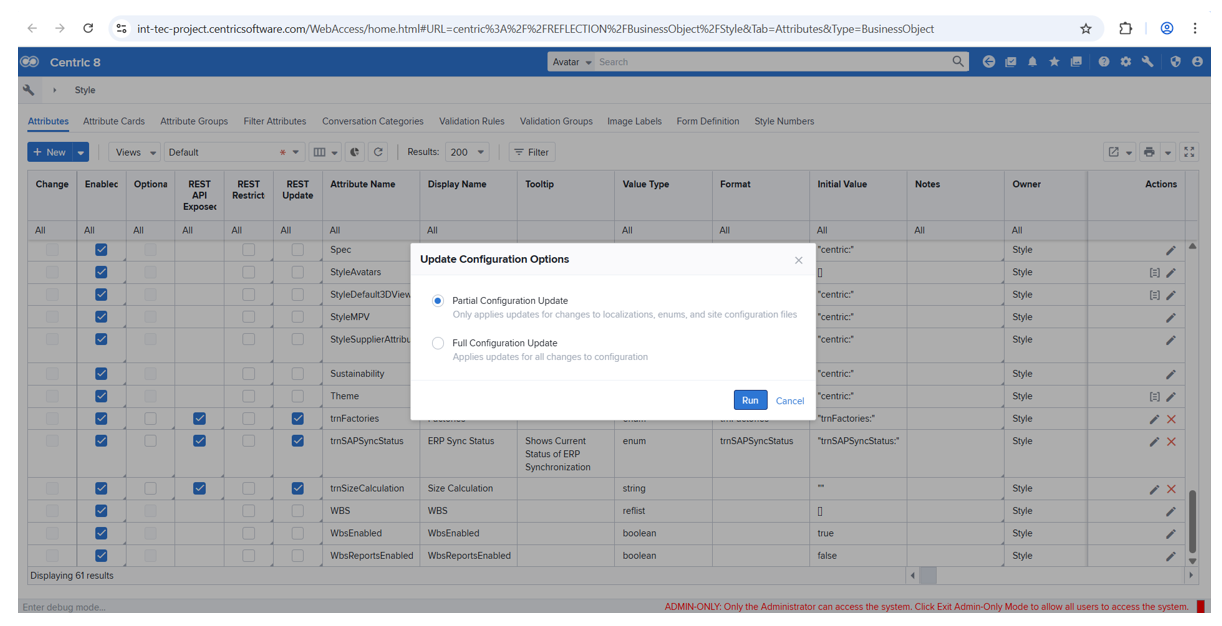1222x626 pixels.
Task: Click the export open-in-new icon
Action: click(1113, 152)
